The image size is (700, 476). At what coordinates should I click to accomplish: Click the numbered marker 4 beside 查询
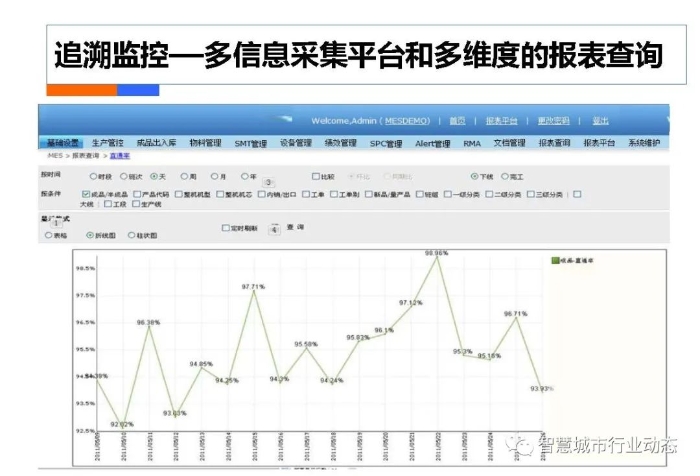coord(274,229)
